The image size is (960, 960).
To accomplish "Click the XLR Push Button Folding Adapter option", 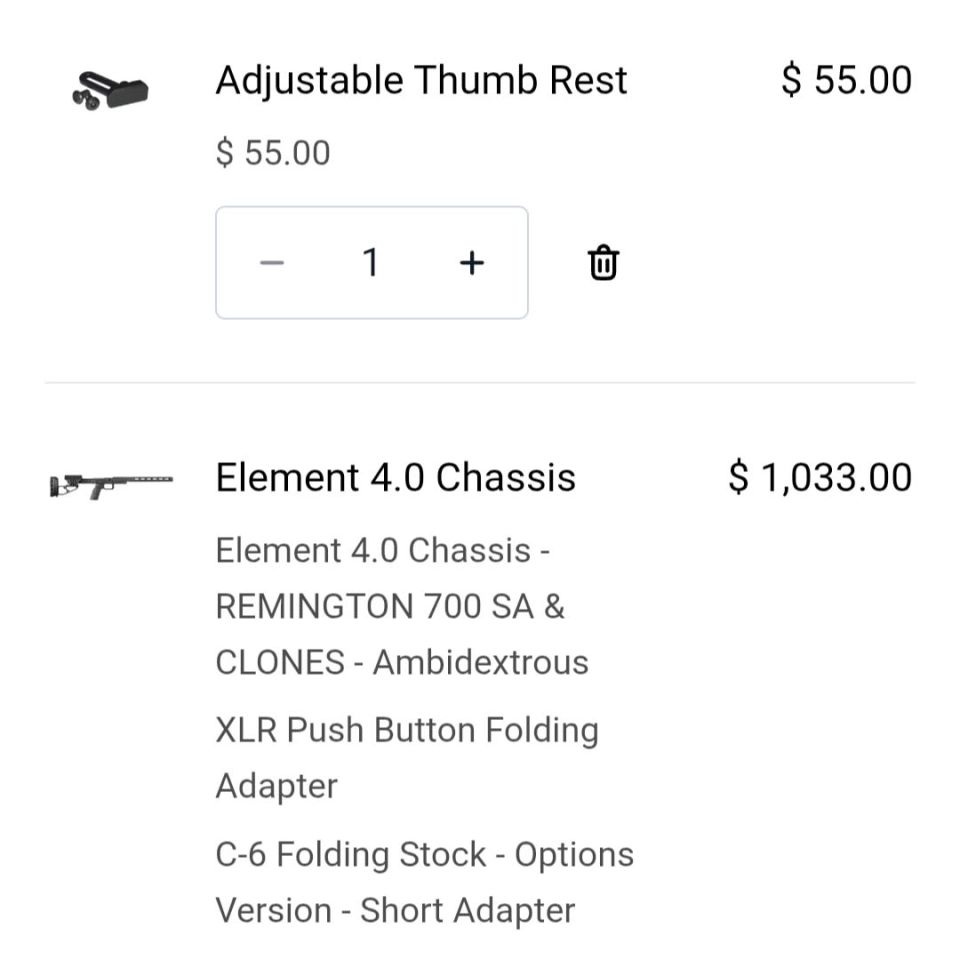I will pos(405,730).
